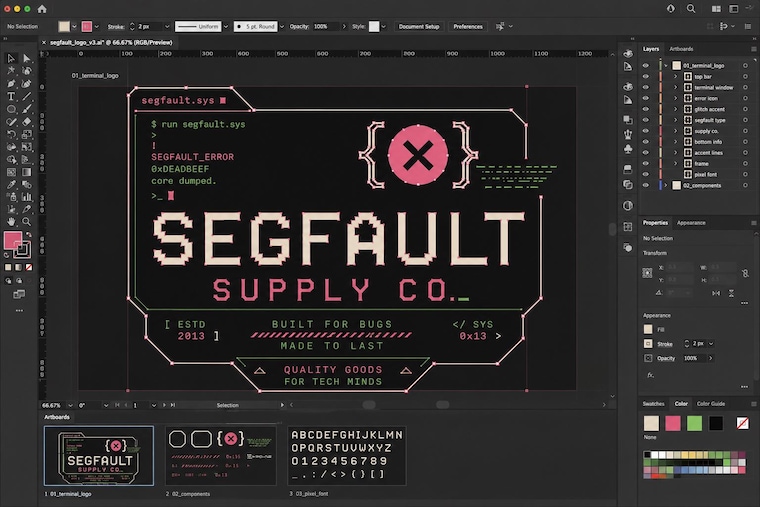Open Layers panel options menu icon
The height and width of the screenshot is (507, 760).
[754, 49]
